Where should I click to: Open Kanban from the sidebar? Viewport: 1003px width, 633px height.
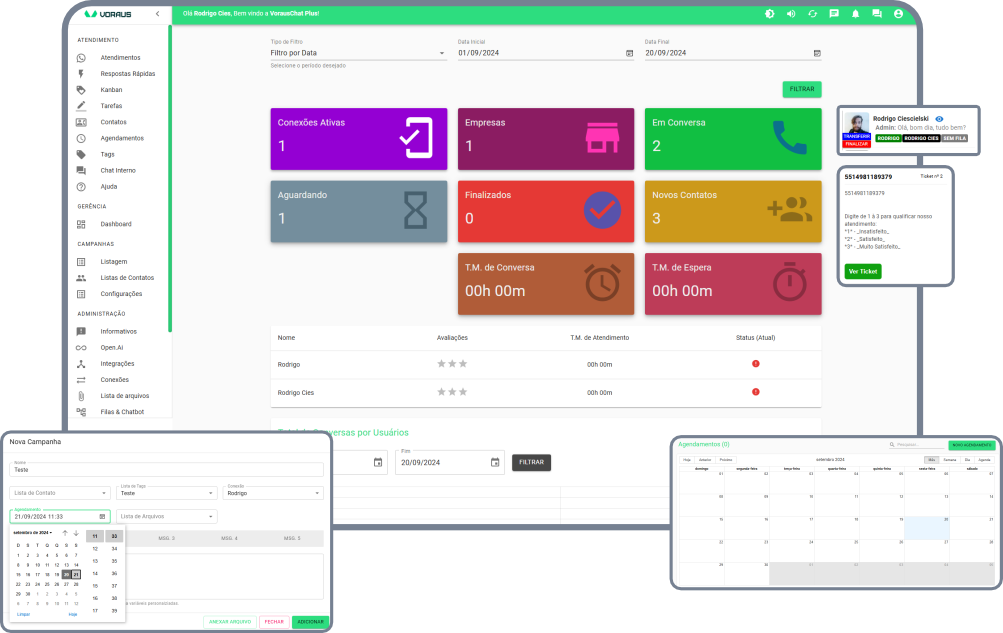[111, 90]
